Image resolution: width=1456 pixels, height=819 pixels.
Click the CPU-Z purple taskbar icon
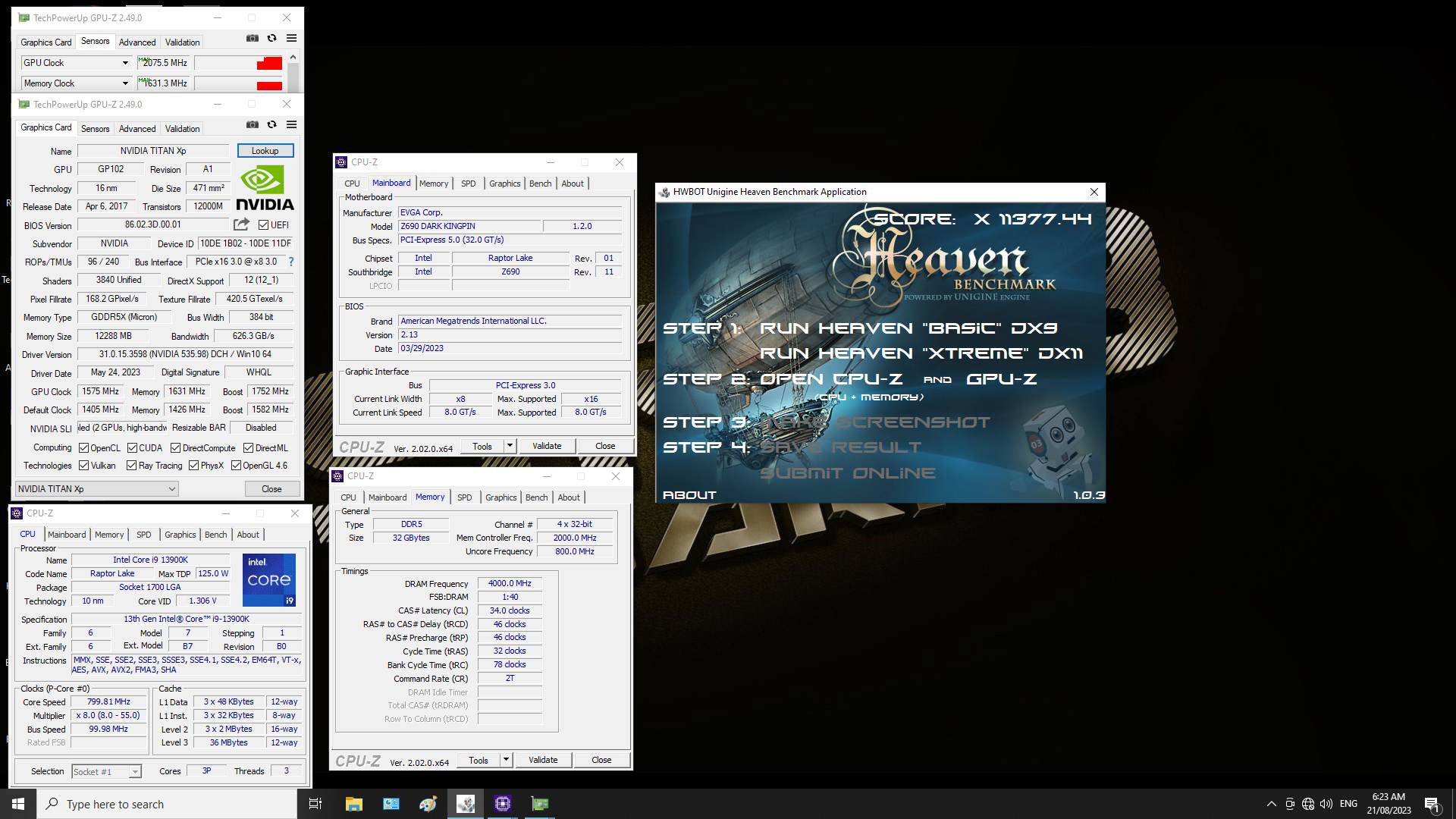coord(503,804)
